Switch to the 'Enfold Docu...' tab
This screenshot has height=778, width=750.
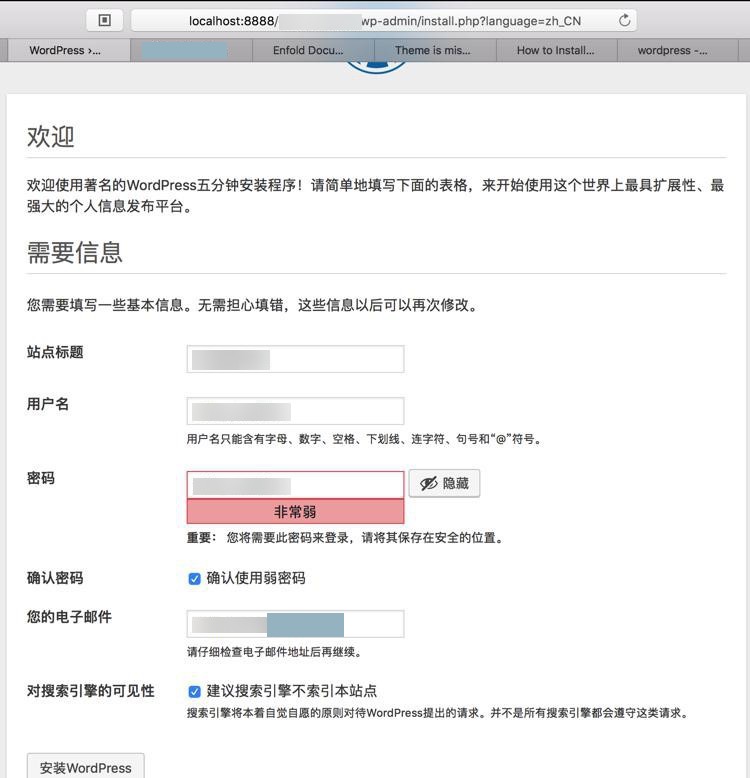coord(313,51)
